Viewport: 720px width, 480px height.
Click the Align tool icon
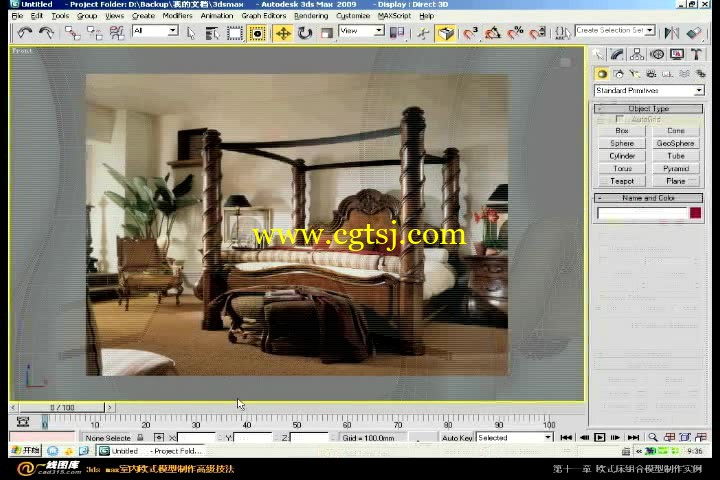coord(694,33)
